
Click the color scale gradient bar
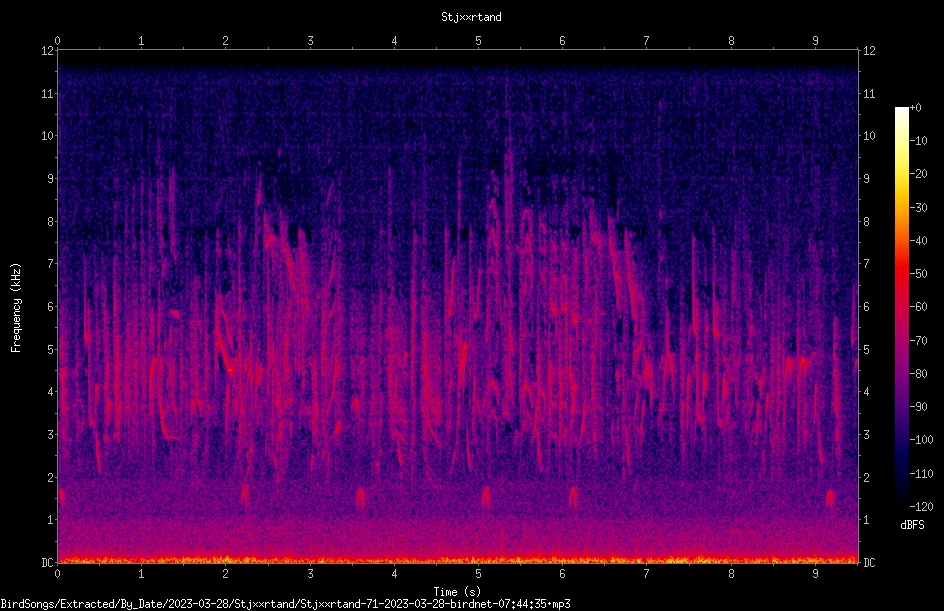point(901,306)
